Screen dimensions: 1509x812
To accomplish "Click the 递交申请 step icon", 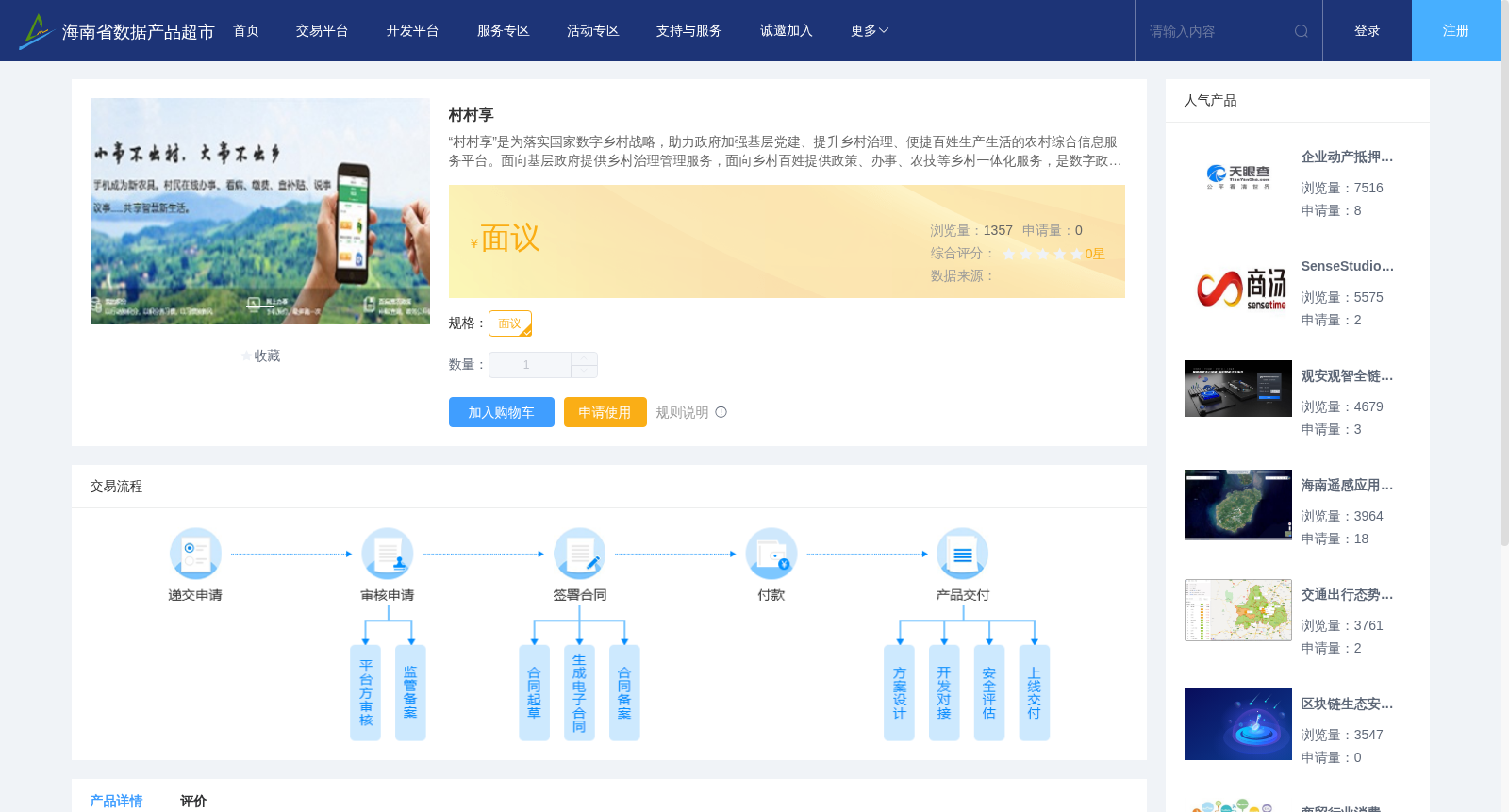I will point(195,553).
